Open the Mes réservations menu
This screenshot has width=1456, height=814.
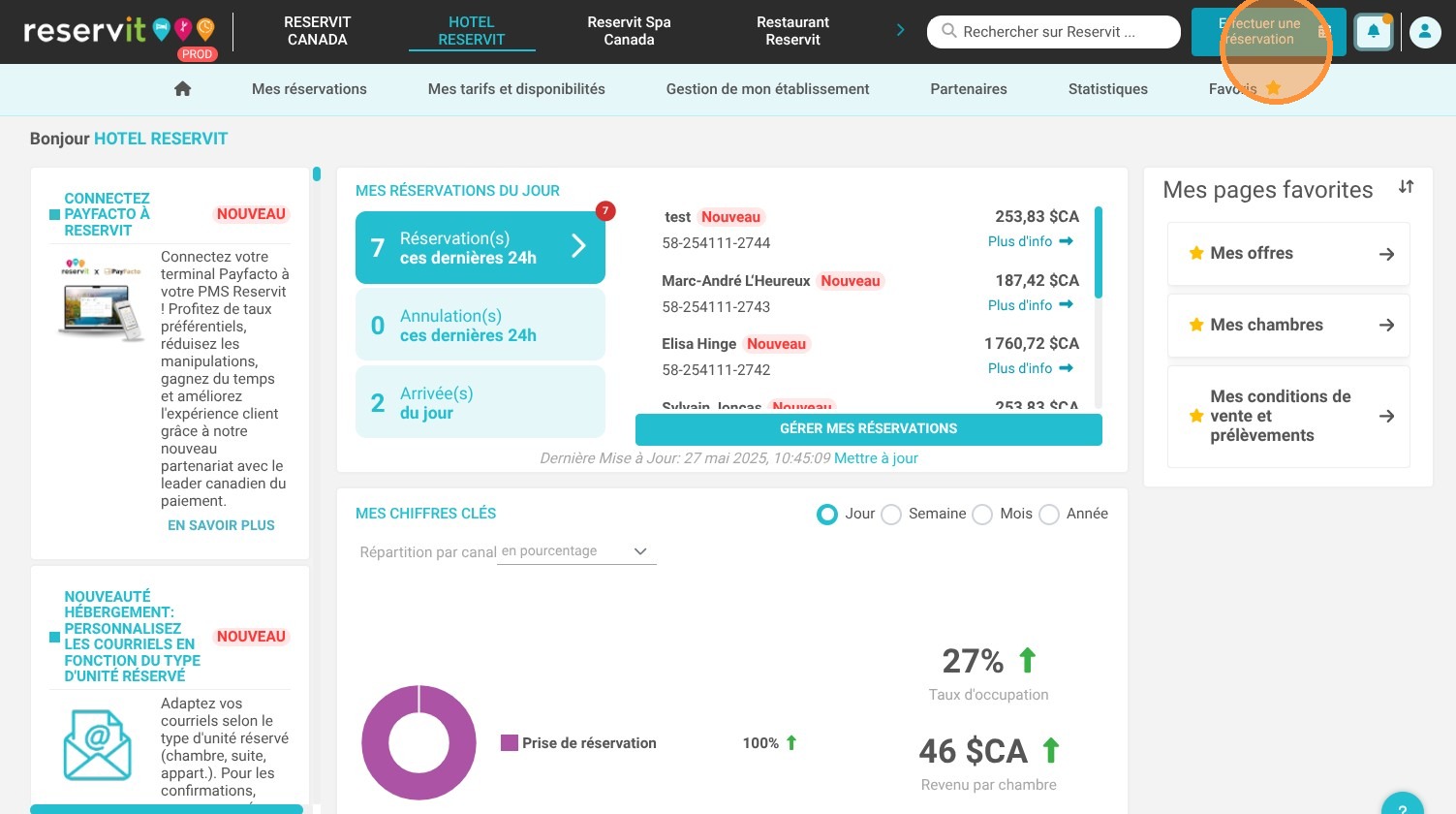tap(309, 89)
